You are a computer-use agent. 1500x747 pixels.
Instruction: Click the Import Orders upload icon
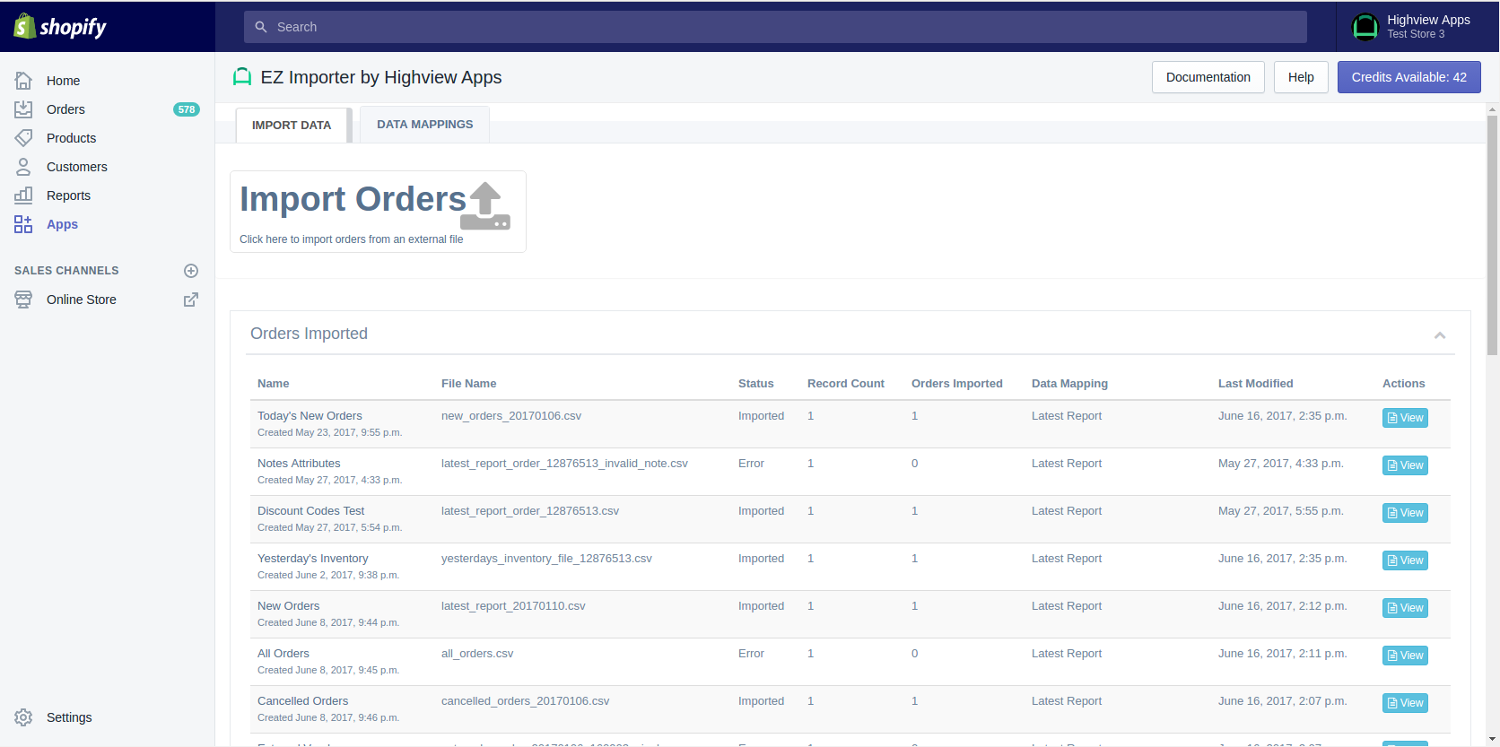click(x=486, y=206)
